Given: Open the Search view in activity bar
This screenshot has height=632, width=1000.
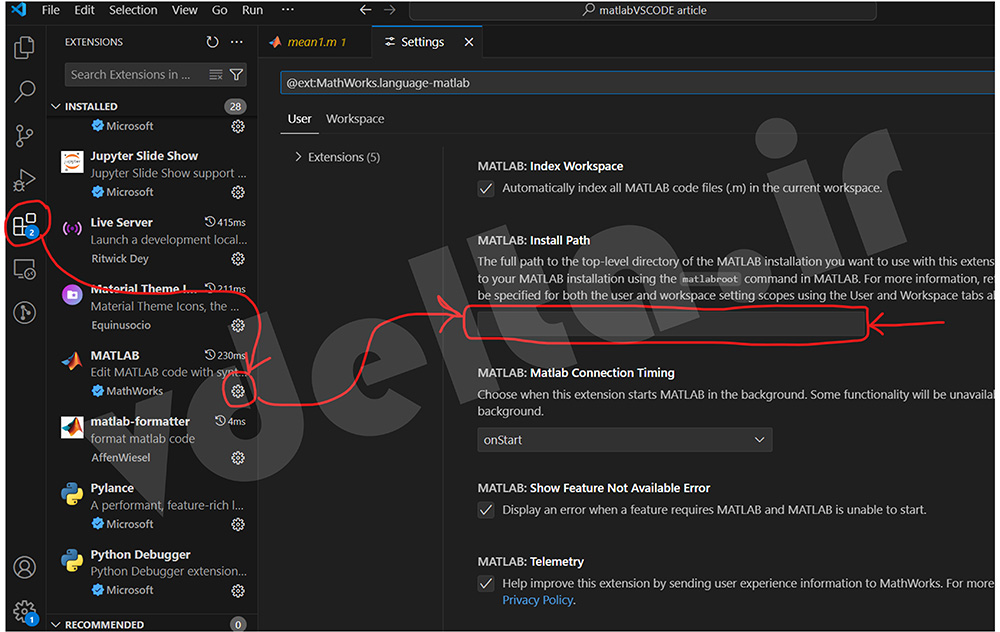Looking at the screenshot, I should (24, 91).
